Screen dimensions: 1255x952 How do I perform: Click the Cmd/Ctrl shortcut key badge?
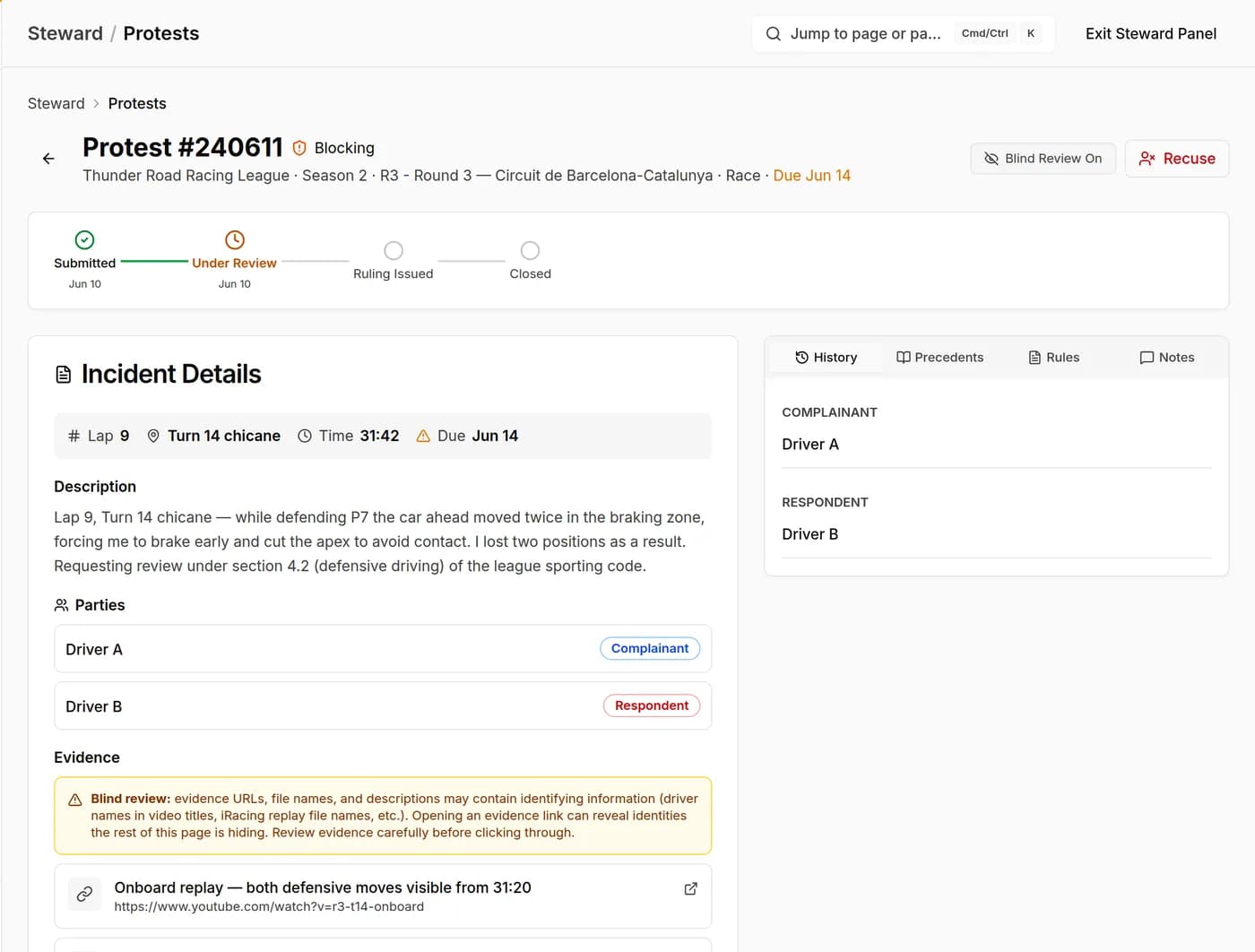pyautogui.click(x=984, y=34)
